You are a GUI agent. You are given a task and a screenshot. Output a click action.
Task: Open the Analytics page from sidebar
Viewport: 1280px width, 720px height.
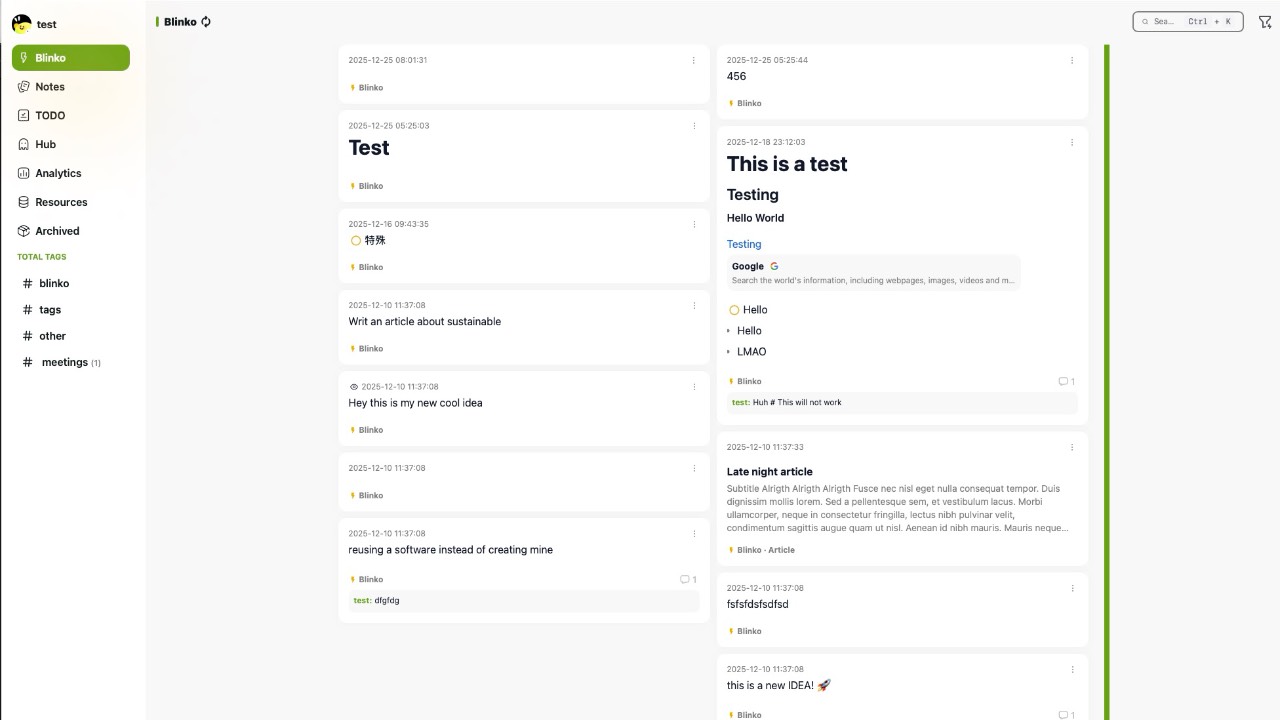58,173
